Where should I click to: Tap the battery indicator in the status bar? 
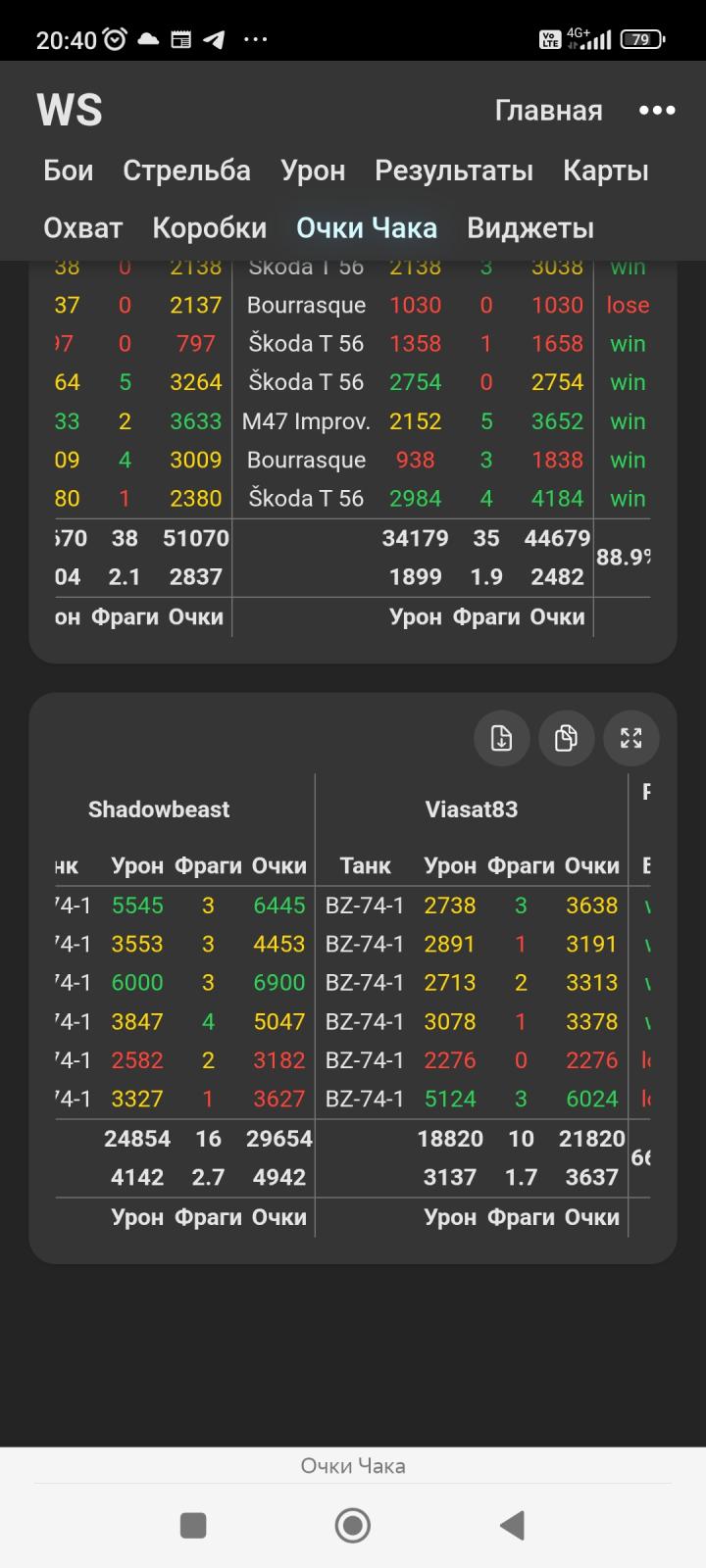click(641, 39)
